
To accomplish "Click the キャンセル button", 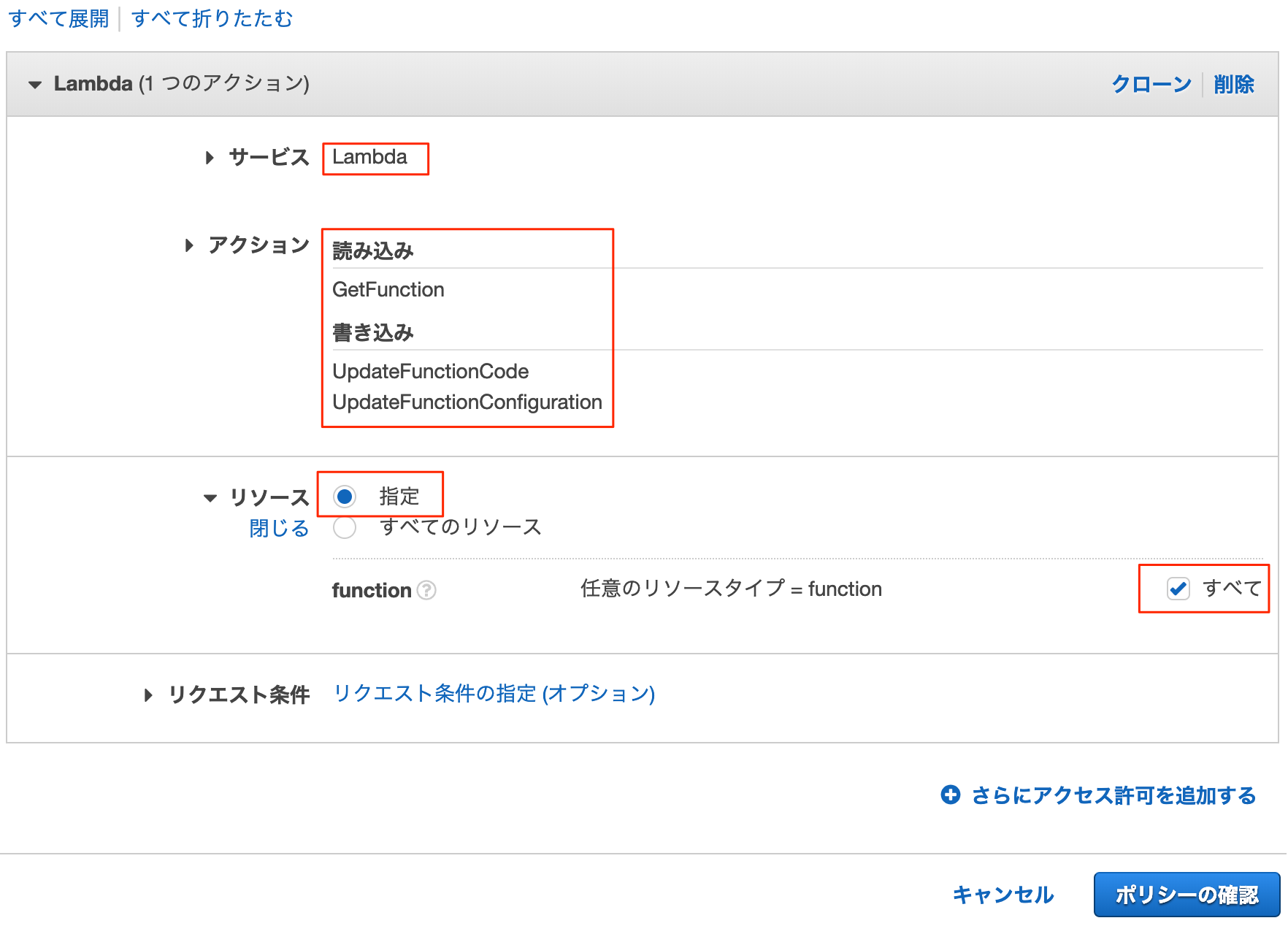I will tap(1003, 895).
